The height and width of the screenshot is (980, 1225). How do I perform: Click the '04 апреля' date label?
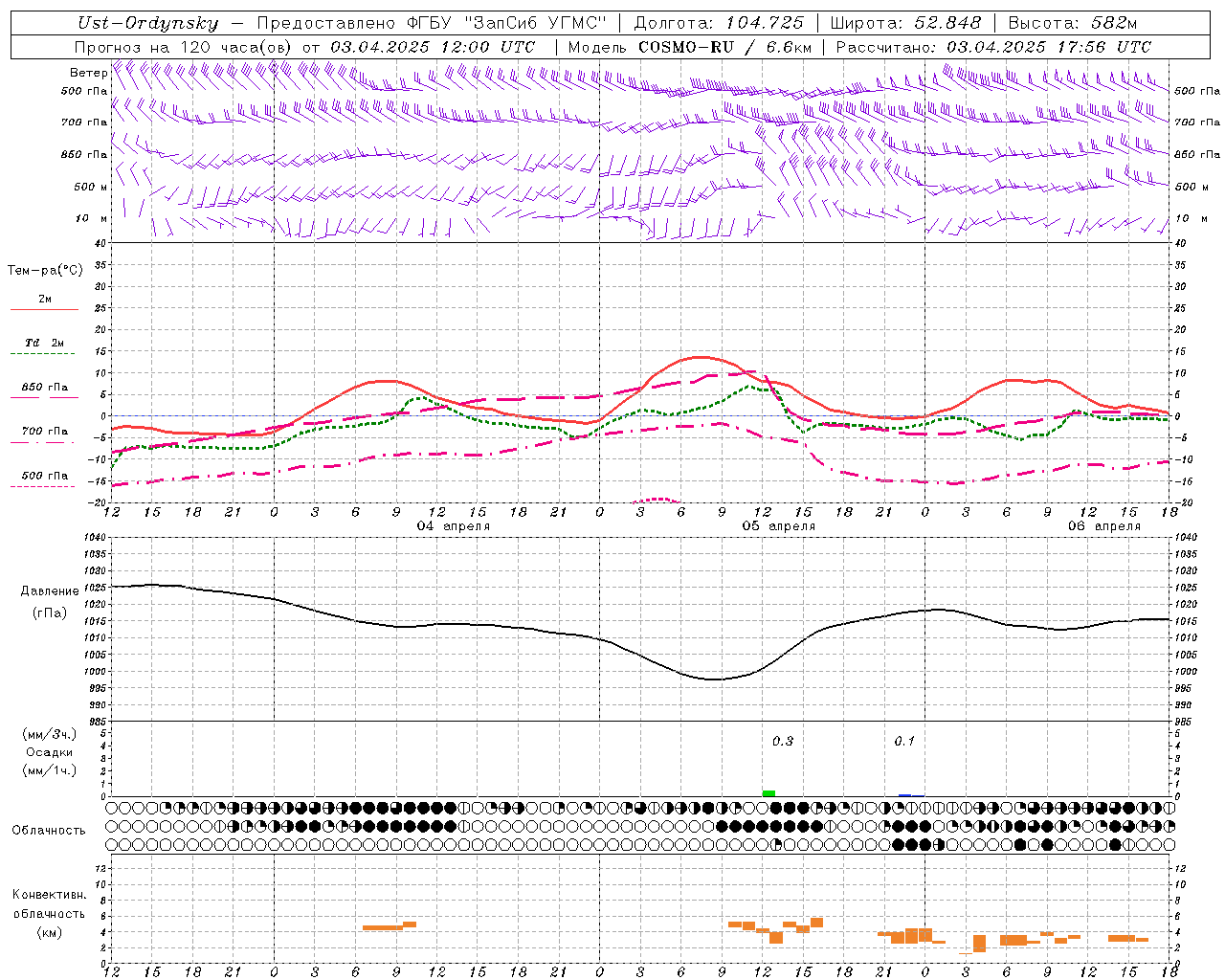454,526
